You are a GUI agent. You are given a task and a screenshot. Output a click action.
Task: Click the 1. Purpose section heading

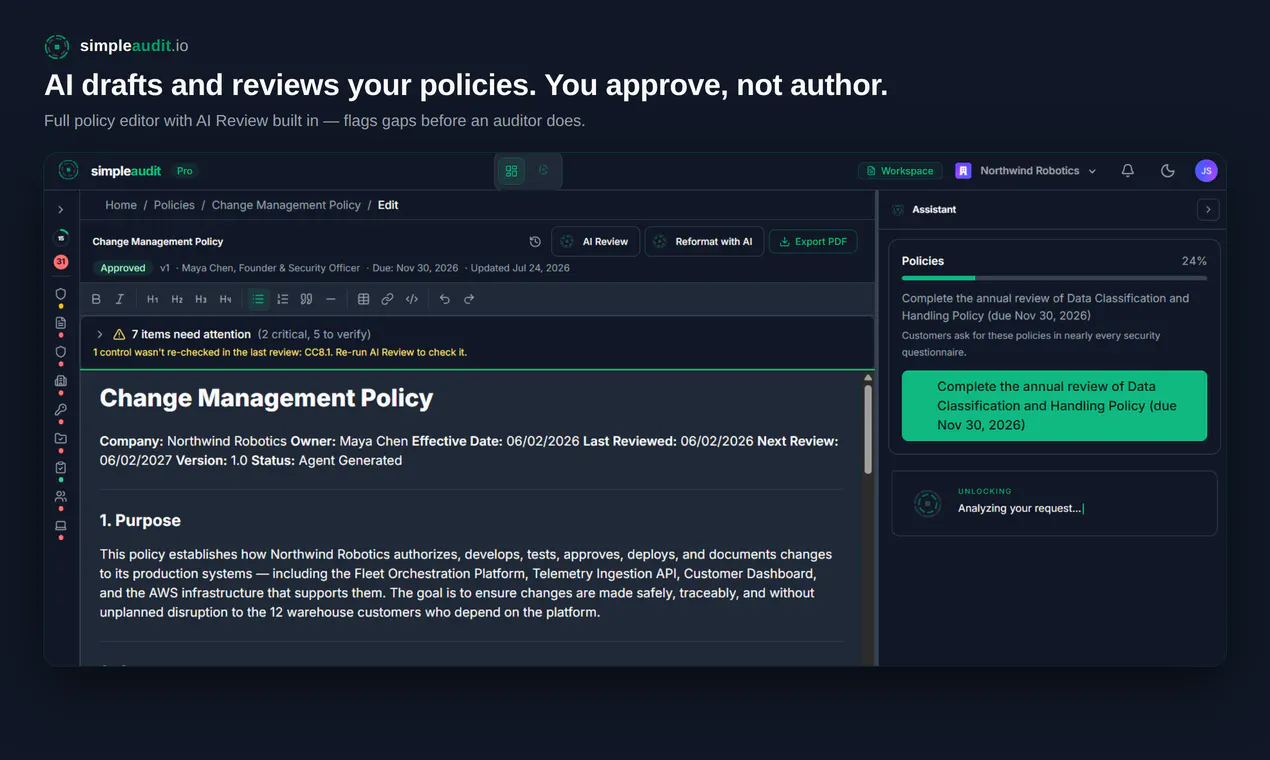coord(140,521)
